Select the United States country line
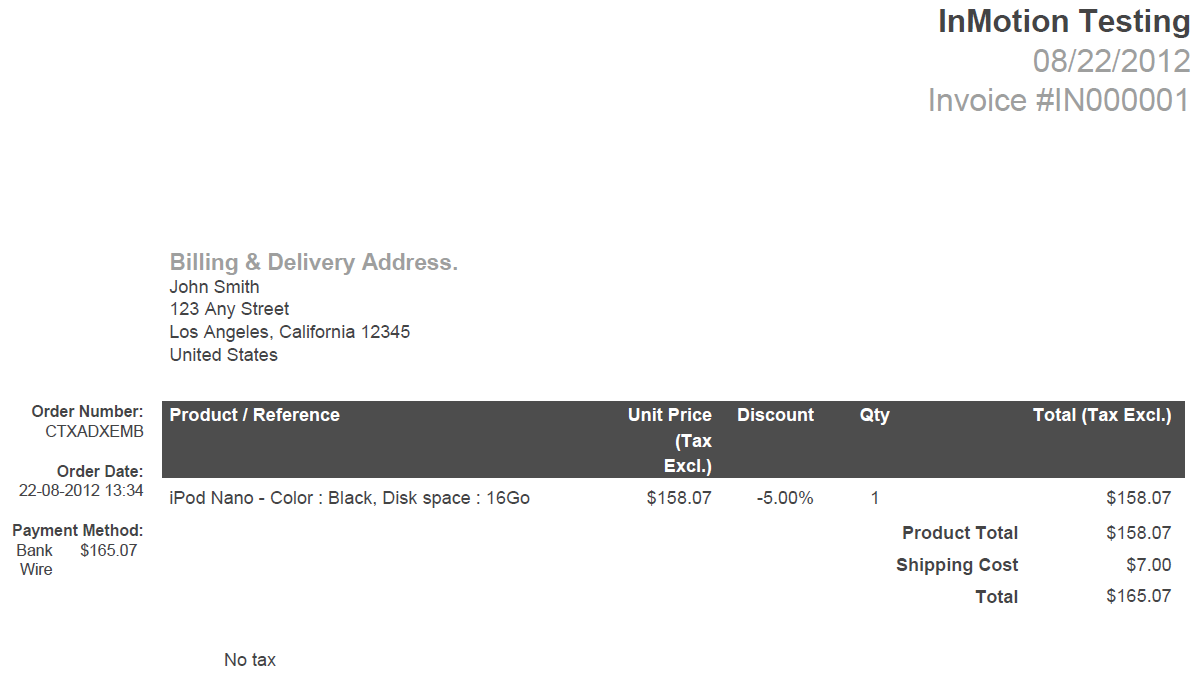Image resolution: width=1194 pixels, height=677 pixels. click(x=223, y=355)
